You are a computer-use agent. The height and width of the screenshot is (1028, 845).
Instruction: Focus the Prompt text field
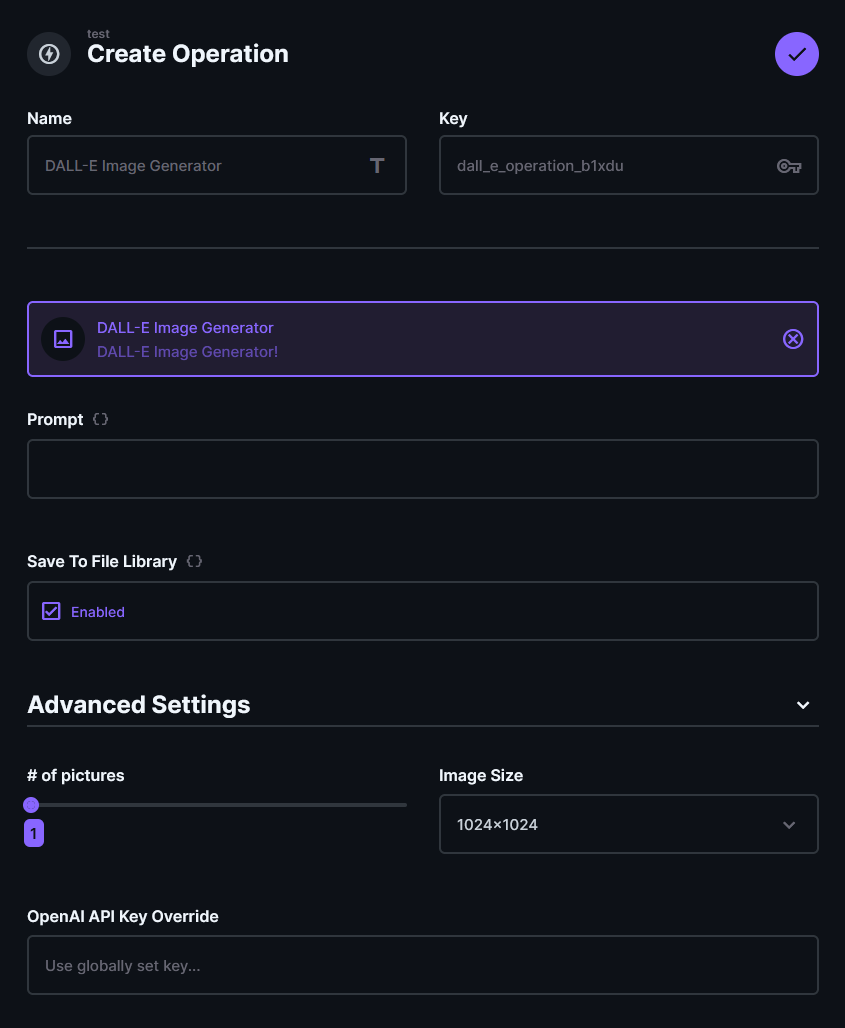click(x=423, y=469)
